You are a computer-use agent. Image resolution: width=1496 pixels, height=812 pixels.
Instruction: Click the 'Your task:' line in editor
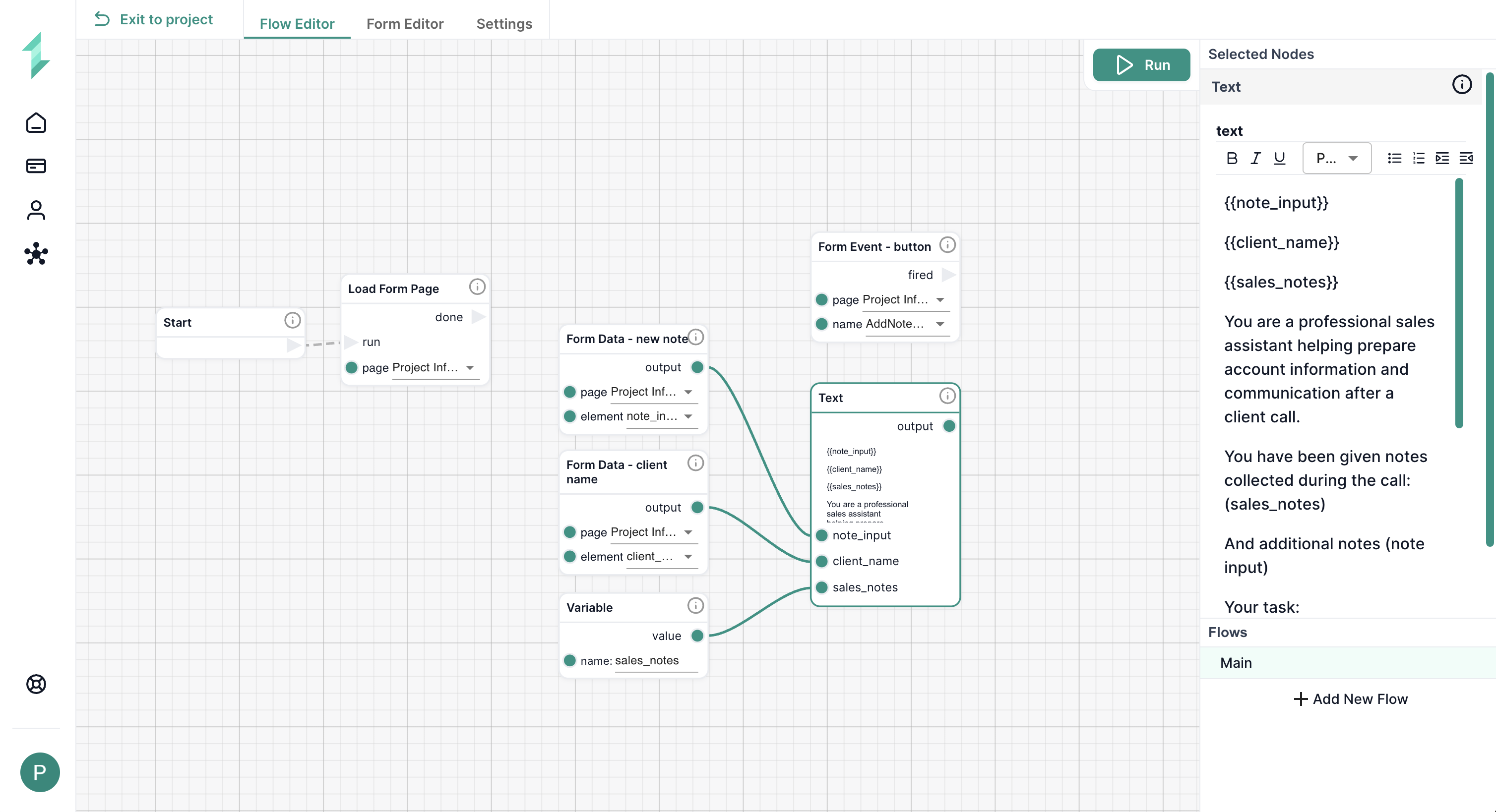1262,607
